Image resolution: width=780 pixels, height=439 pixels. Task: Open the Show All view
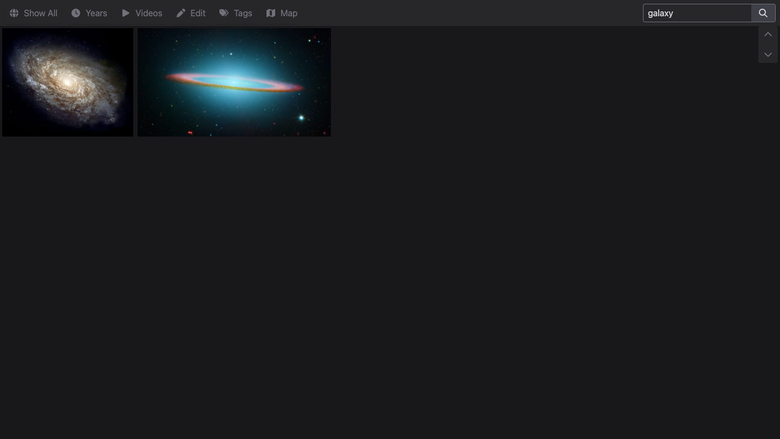click(33, 13)
